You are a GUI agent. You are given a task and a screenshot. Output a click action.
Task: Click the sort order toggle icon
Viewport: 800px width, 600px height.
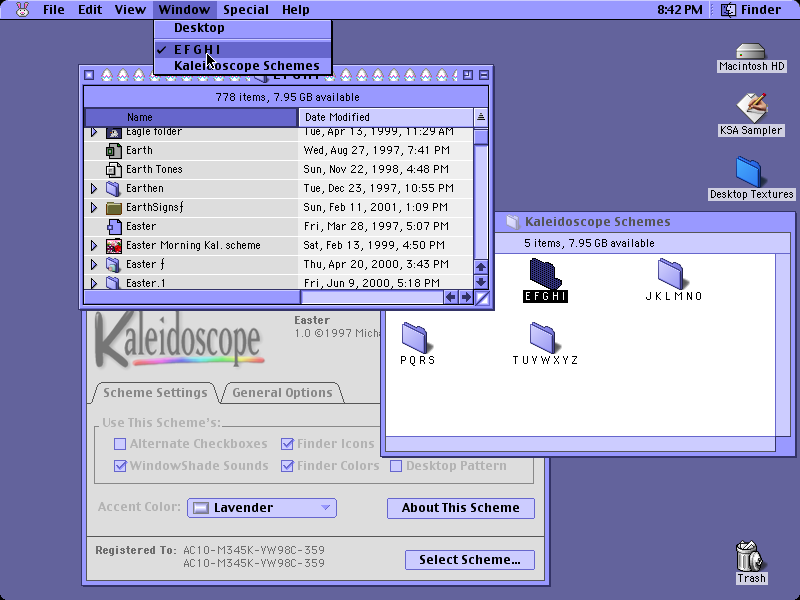[481, 117]
